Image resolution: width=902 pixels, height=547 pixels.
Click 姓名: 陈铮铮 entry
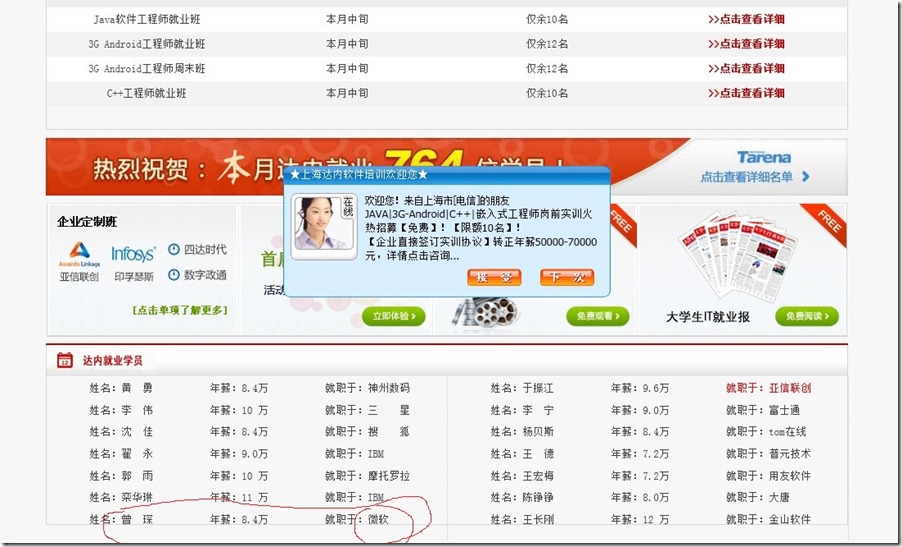[522, 498]
